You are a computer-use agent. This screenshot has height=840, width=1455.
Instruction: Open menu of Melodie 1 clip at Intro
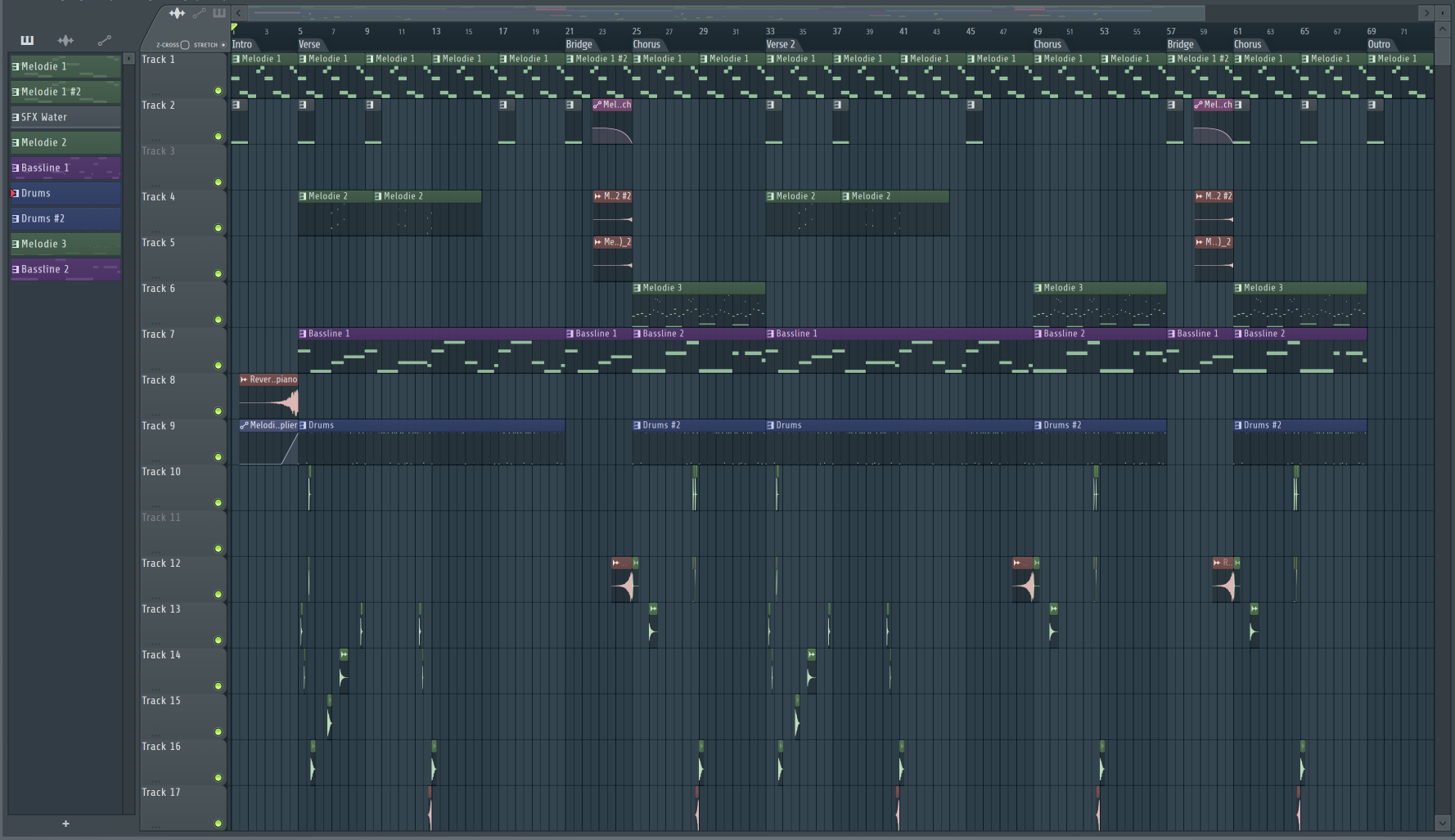(236, 59)
